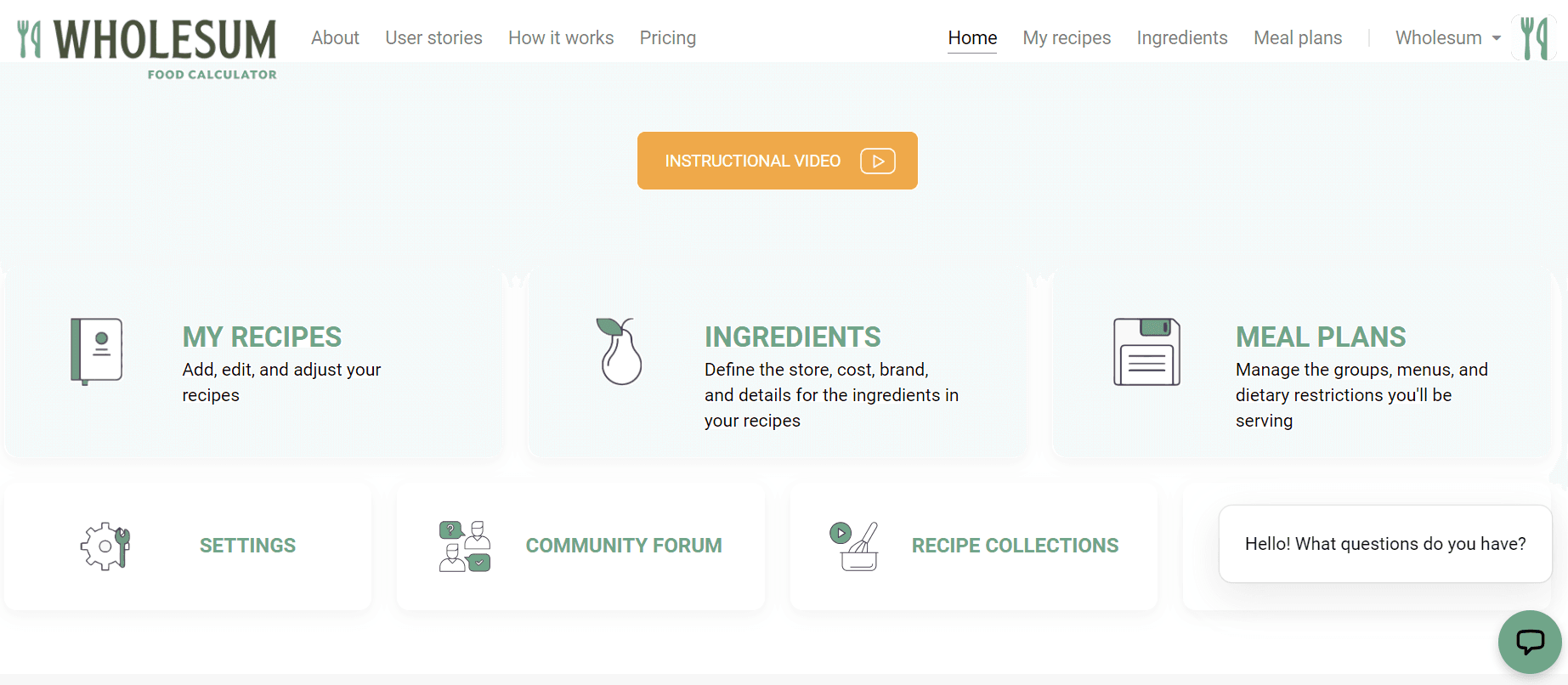Open the About page
The width and height of the screenshot is (1568, 685).
coord(335,38)
